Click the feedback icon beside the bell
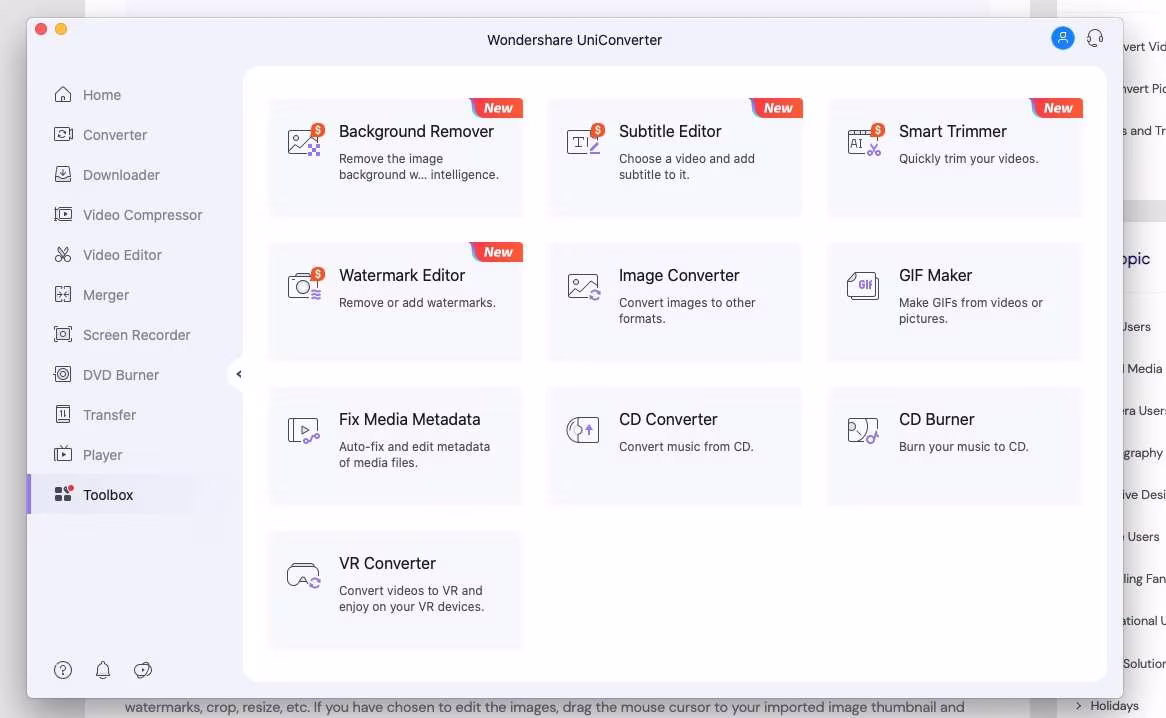Image resolution: width=1166 pixels, height=718 pixels. pos(143,670)
